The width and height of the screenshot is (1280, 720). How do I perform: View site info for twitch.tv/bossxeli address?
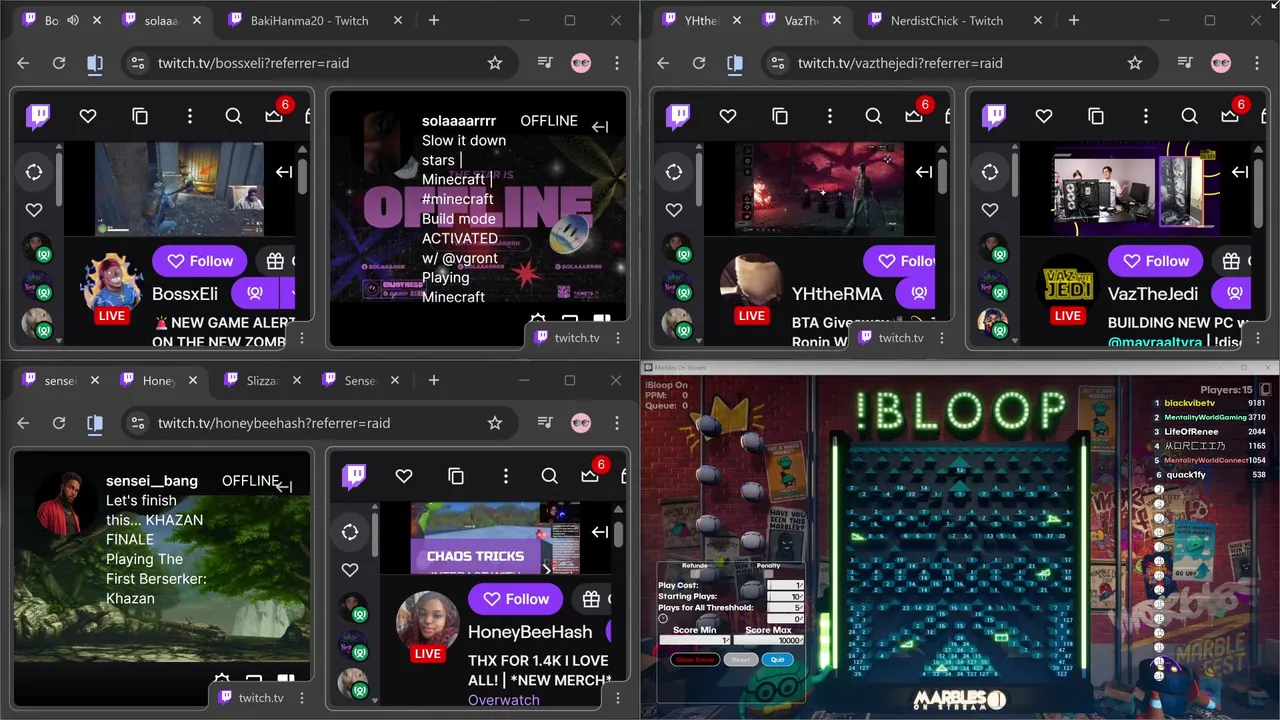click(137, 63)
